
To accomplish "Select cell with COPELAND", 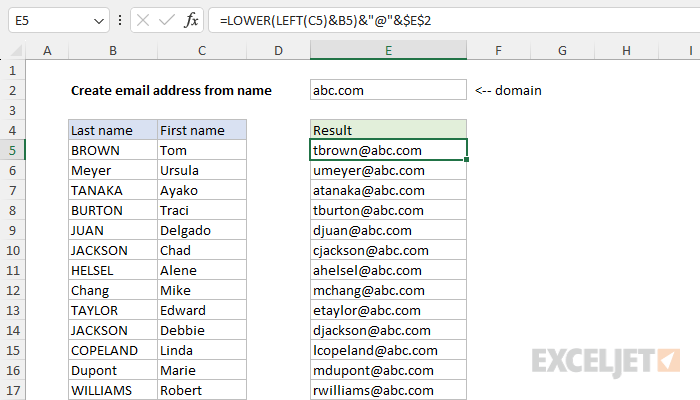I will pyautogui.click(x=113, y=350).
